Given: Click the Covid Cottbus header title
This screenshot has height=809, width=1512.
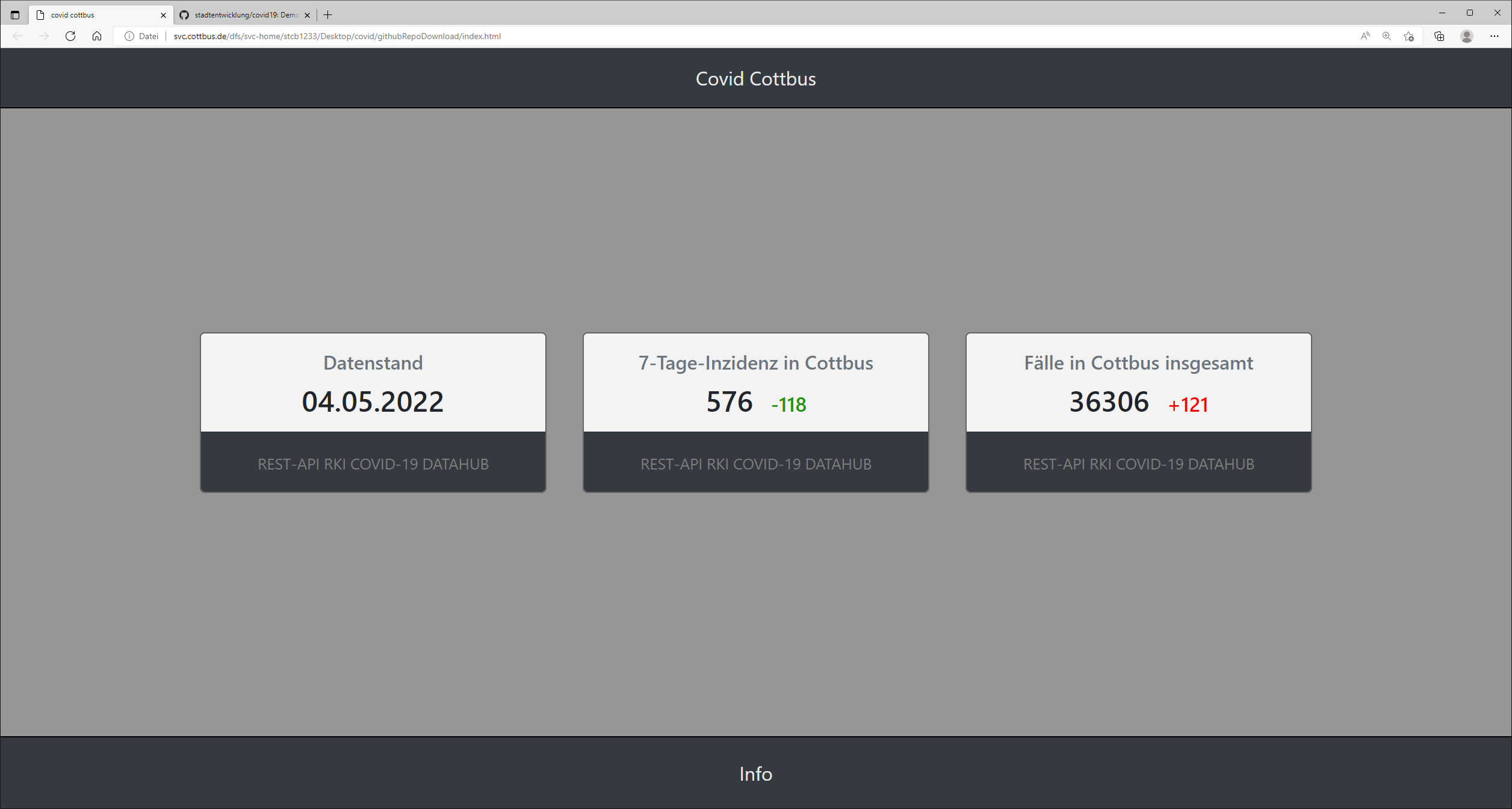Looking at the screenshot, I should (x=755, y=79).
